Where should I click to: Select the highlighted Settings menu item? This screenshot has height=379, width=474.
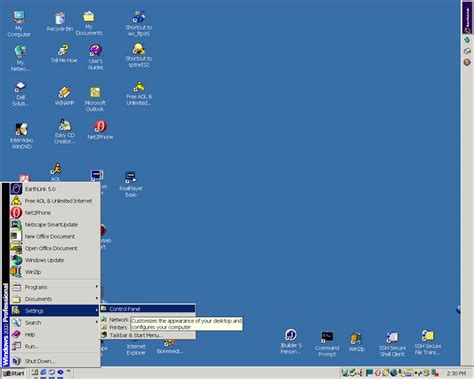click(55, 311)
